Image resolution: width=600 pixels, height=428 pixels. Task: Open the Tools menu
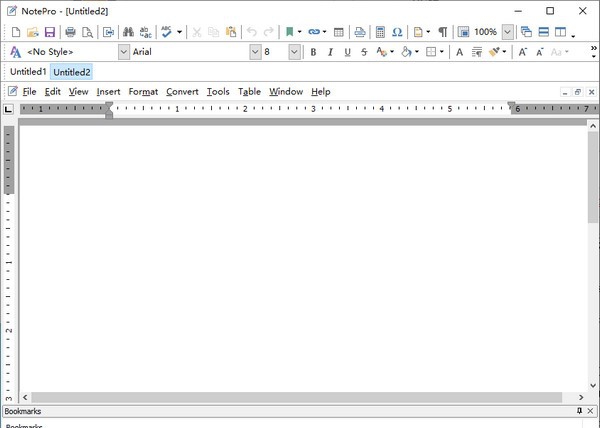click(x=218, y=92)
